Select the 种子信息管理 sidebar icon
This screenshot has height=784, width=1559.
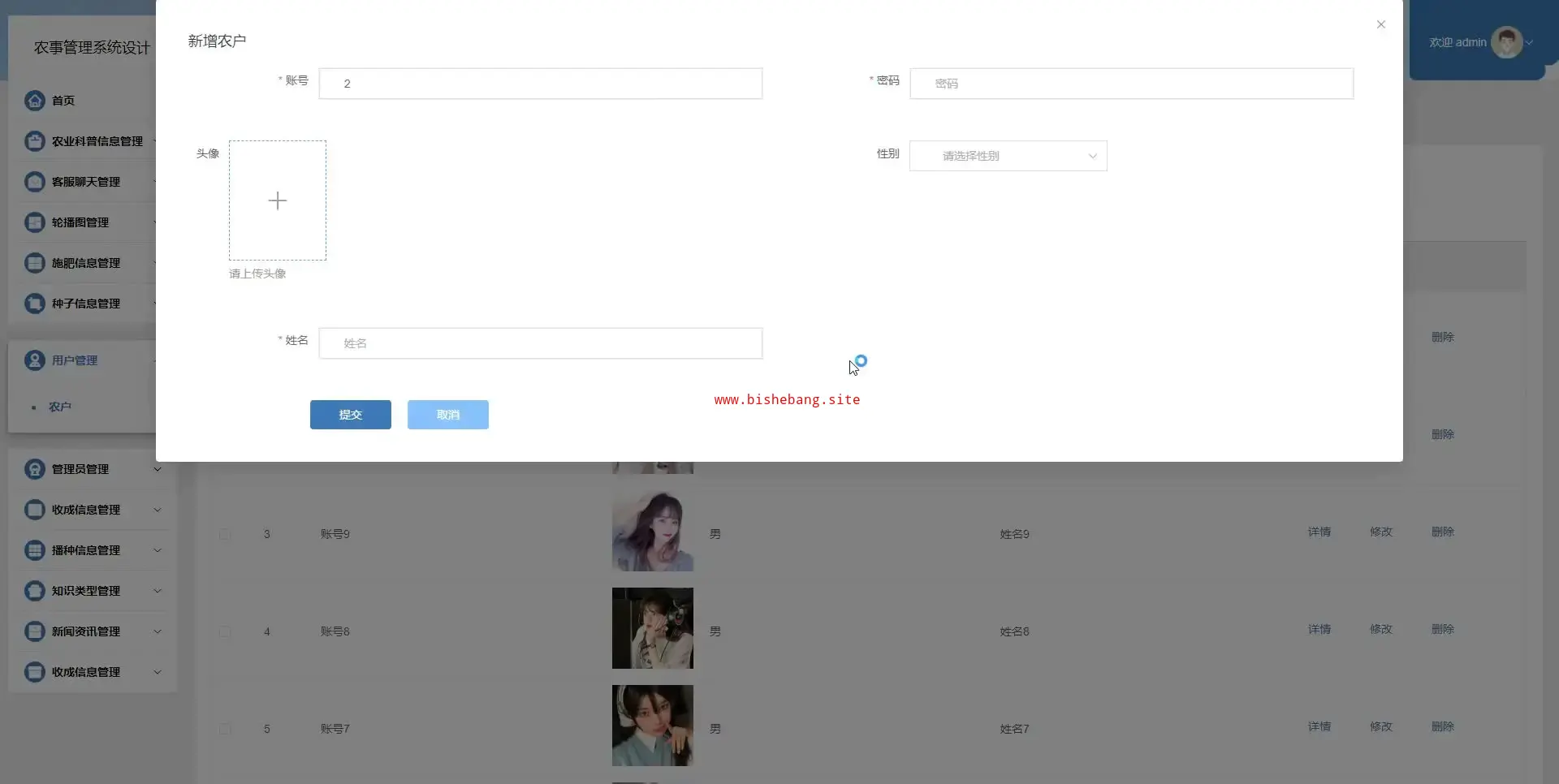pos(34,304)
